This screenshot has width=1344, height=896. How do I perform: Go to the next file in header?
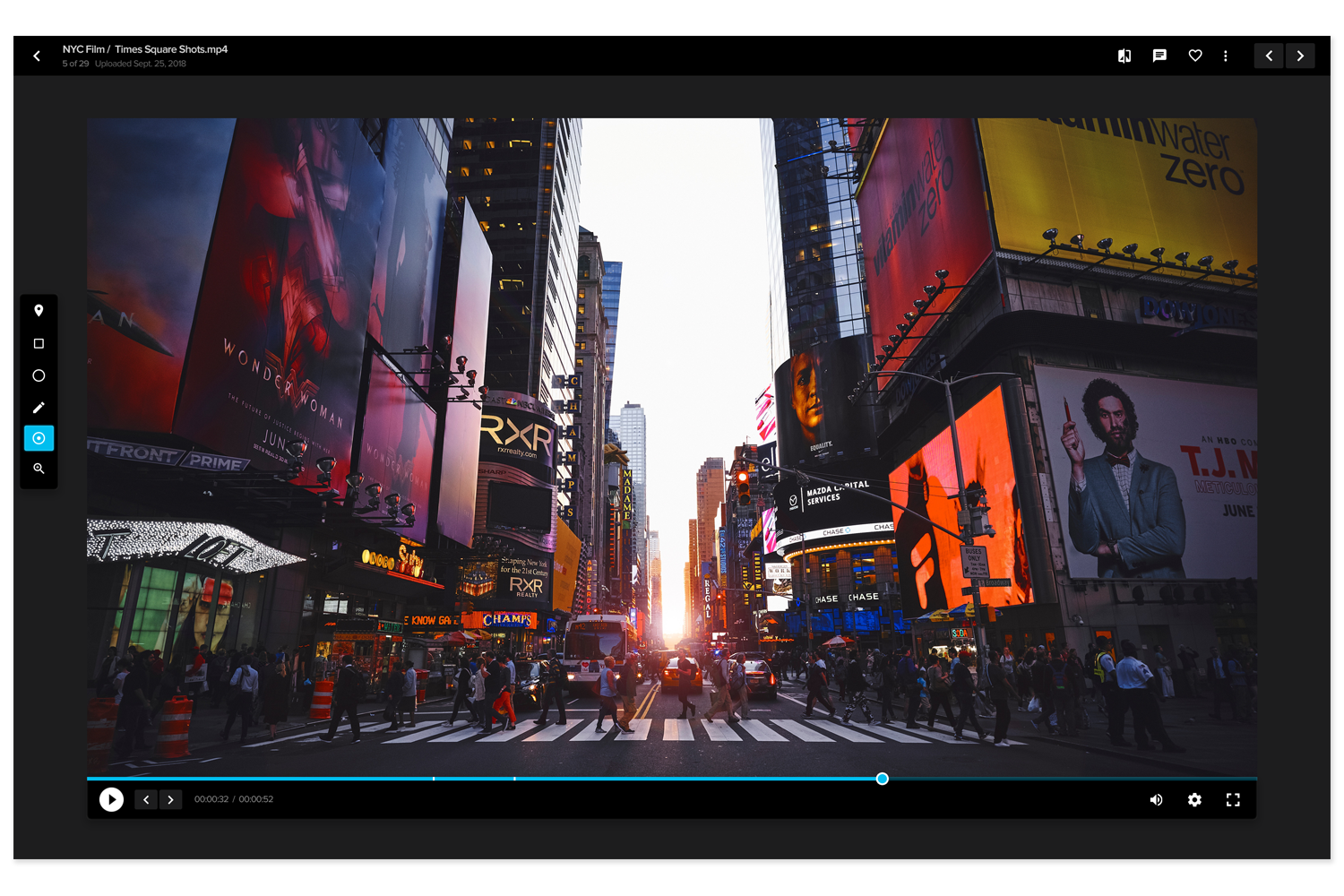click(x=1300, y=56)
